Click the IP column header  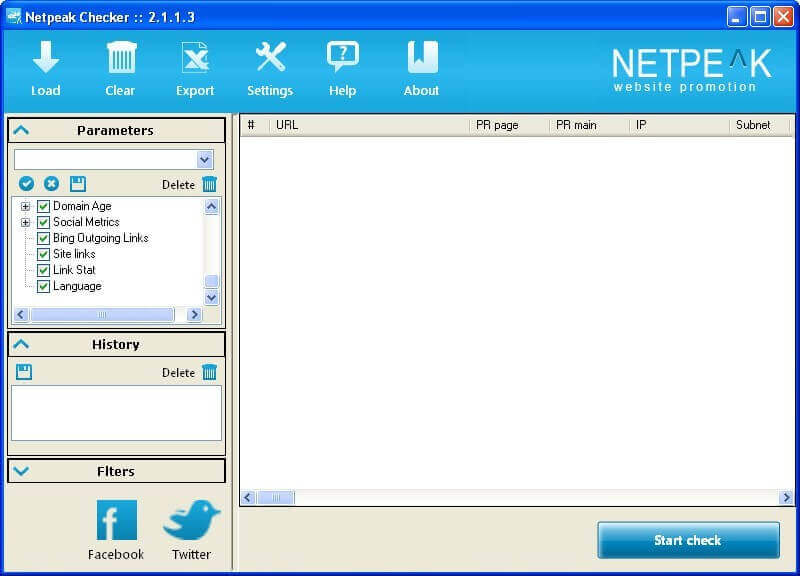coord(641,125)
